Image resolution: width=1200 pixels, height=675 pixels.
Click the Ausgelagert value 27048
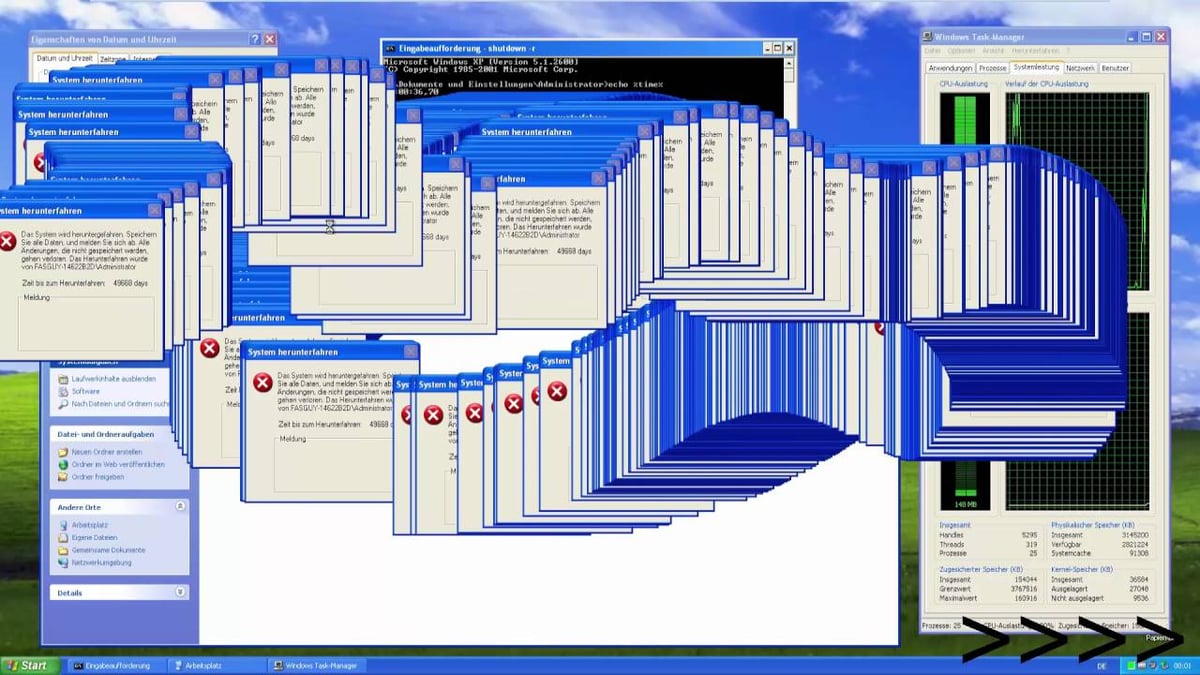pyautogui.click(x=1138, y=589)
